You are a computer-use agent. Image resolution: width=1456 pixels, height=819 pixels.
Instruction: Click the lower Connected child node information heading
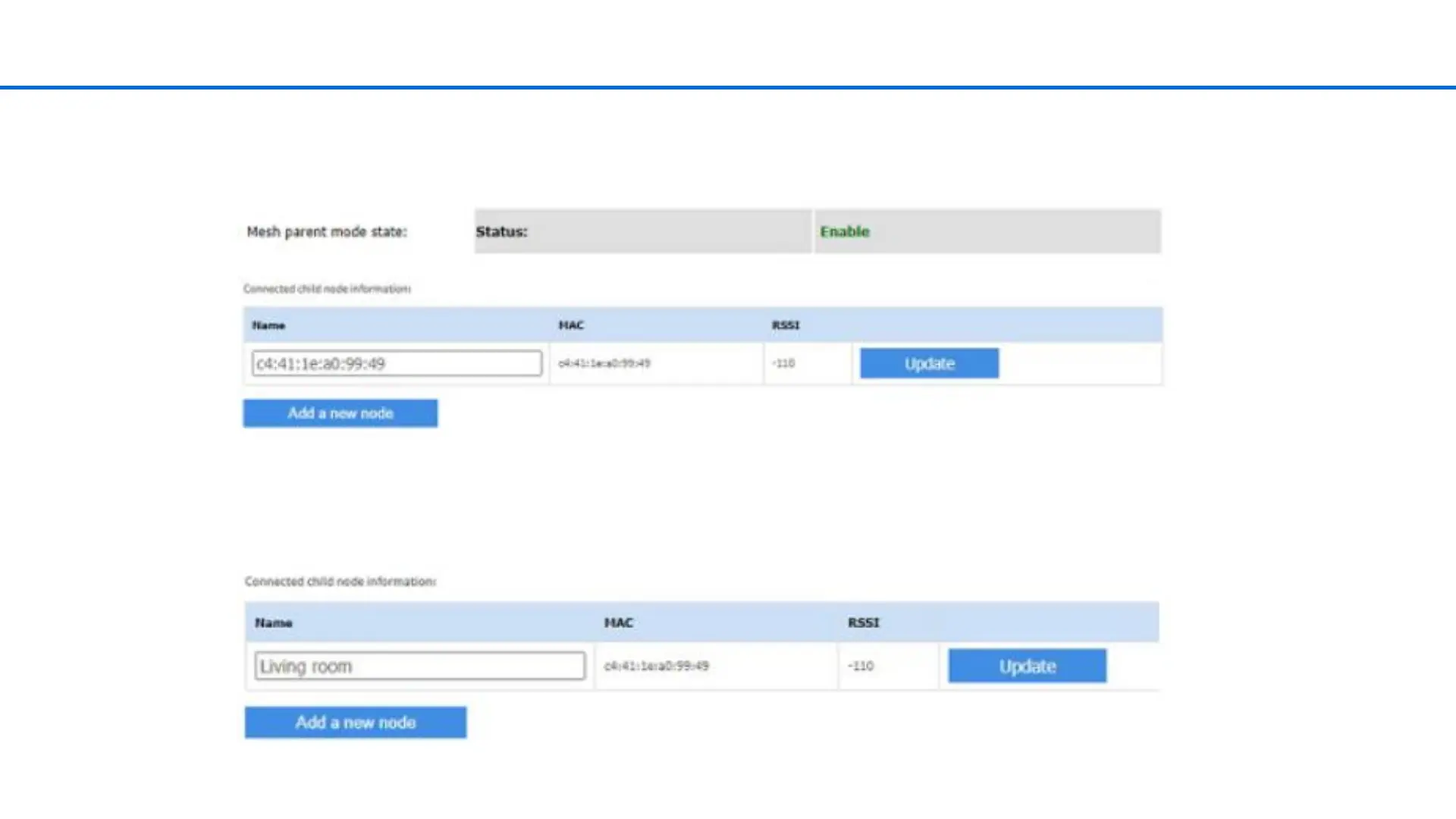340,582
